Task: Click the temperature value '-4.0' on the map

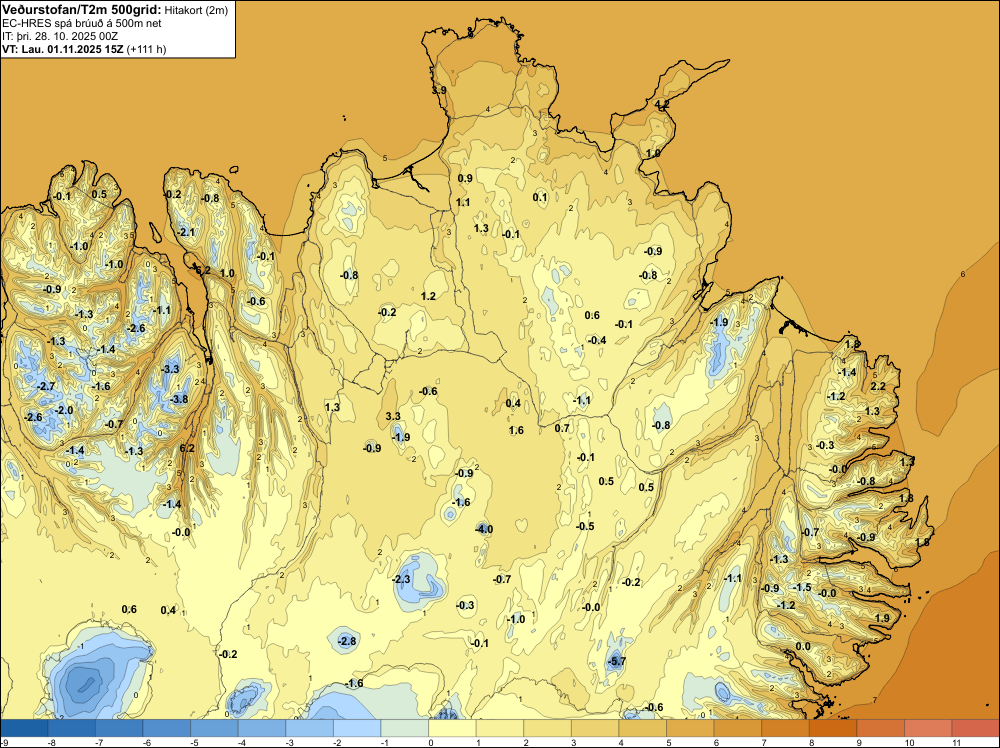Action: [x=484, y=529]
